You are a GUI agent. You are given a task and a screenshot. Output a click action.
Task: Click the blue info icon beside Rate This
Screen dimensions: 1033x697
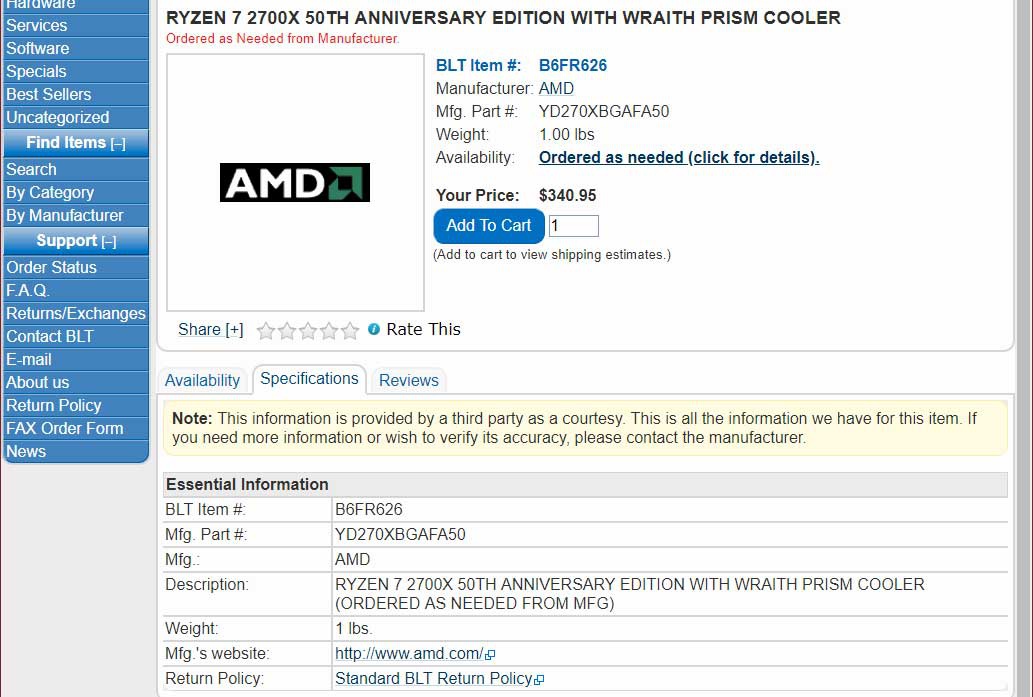(374, 329)
